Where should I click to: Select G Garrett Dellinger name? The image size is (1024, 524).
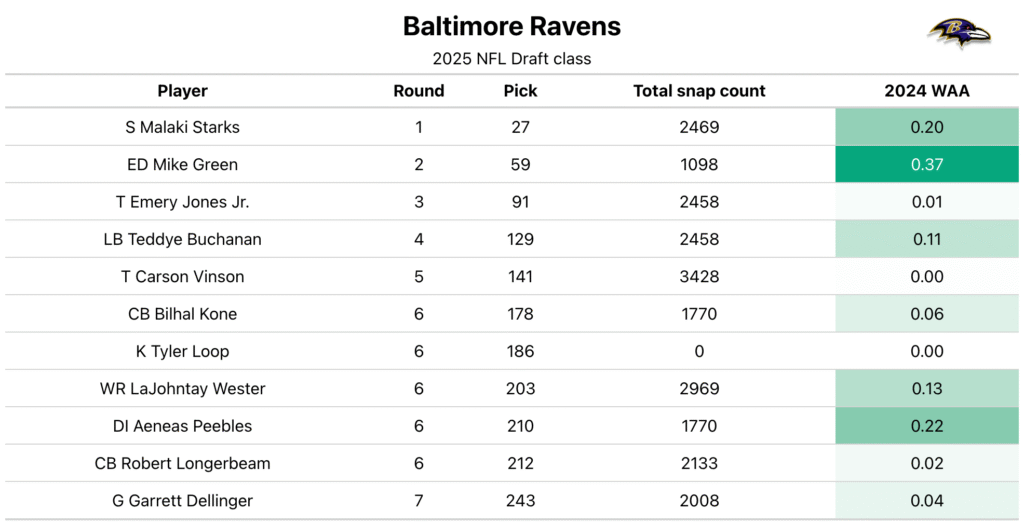click(182, 500)
